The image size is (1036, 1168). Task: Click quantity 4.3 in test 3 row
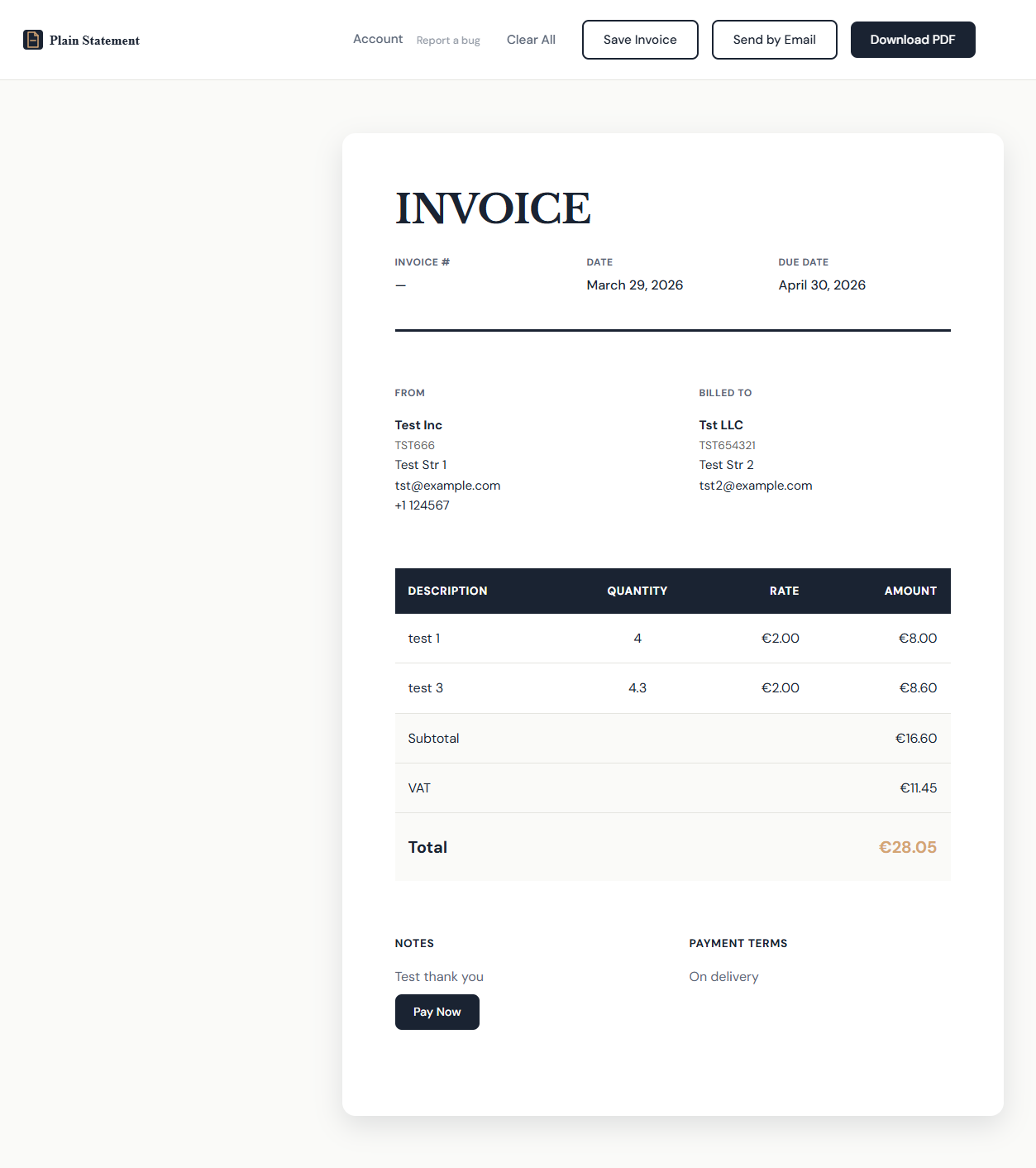coord(637,688)
